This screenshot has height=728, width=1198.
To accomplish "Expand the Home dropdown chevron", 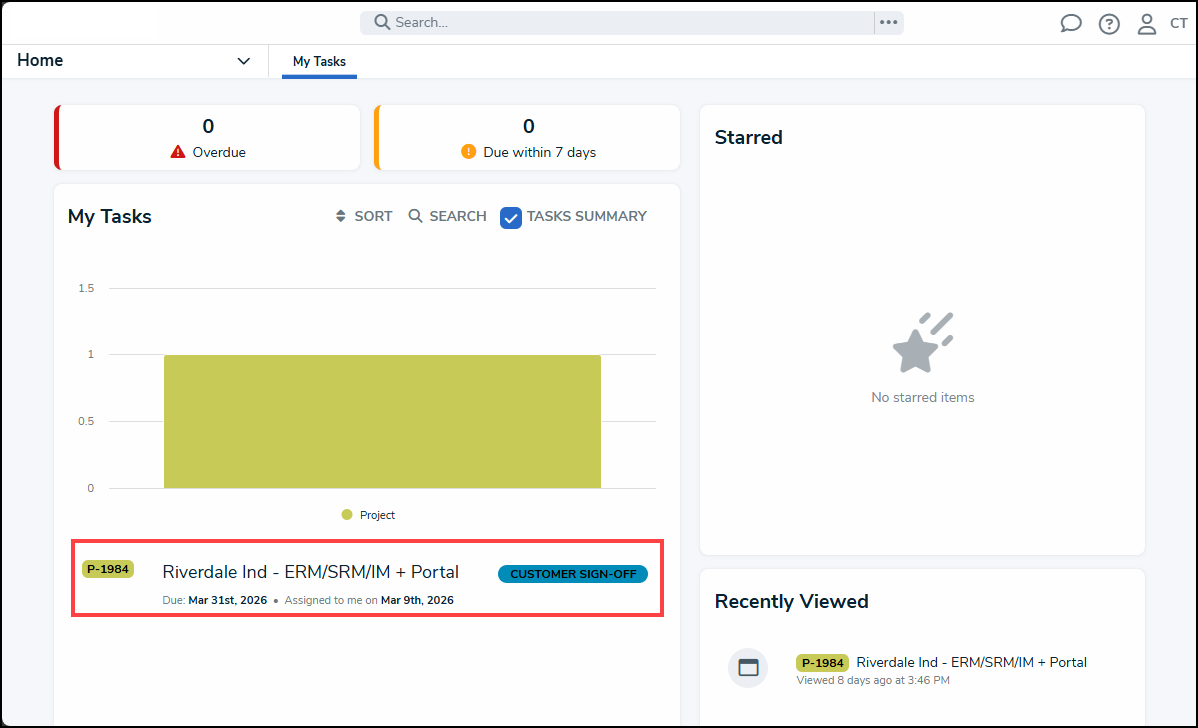I will coord(243,61).
